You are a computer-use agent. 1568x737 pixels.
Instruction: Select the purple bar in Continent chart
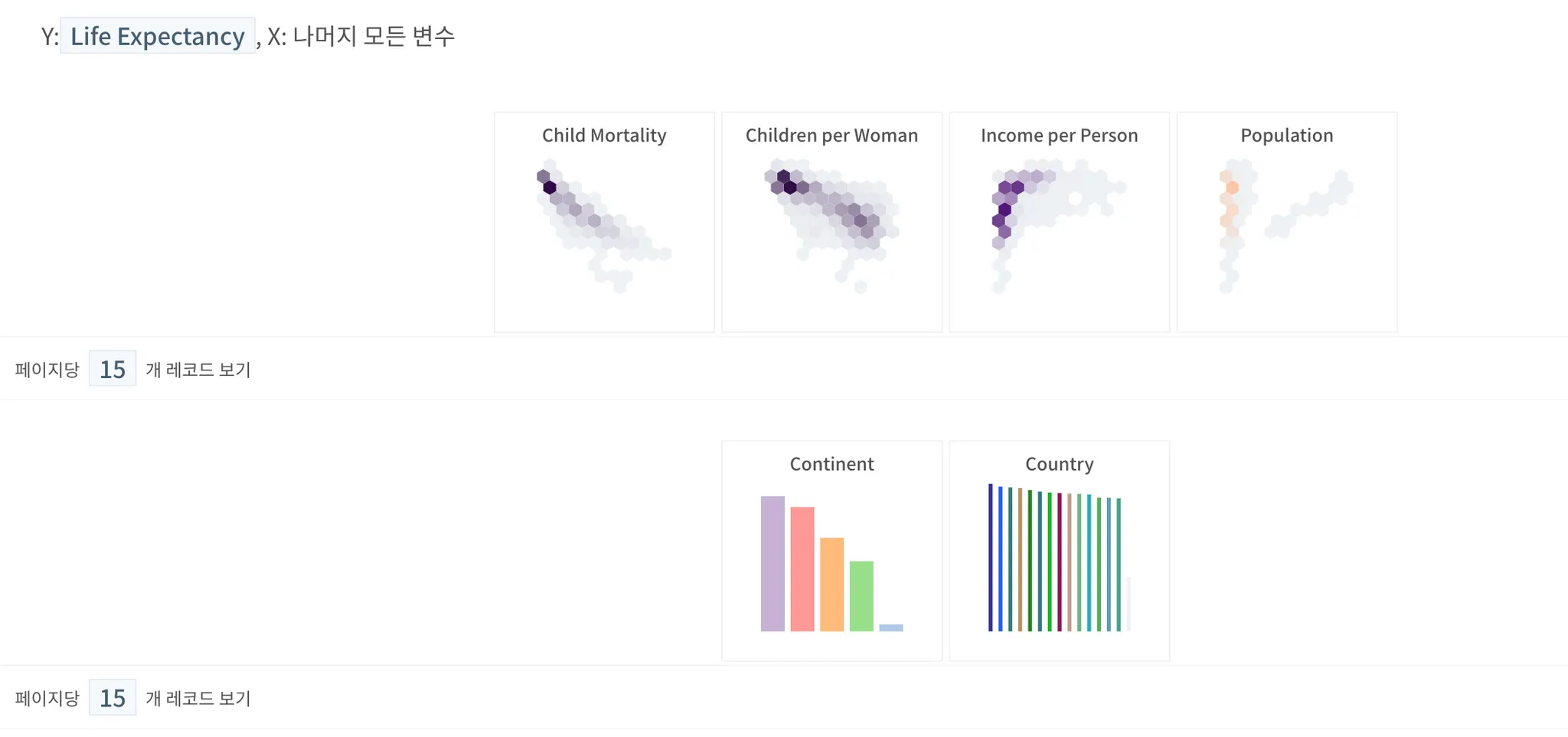coord(773,564)
